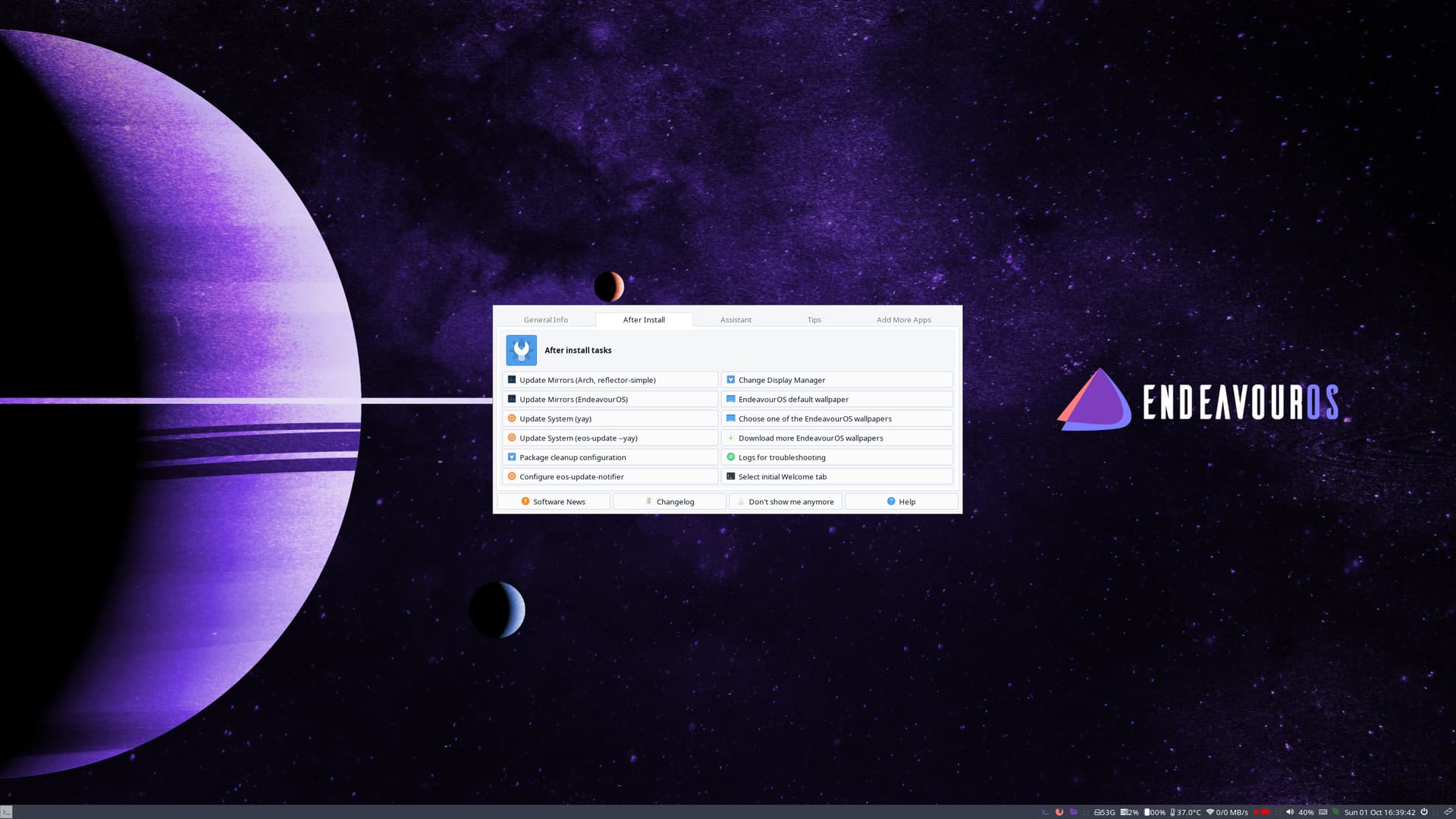Open the Assistant tab
Screen dimensions: 1456x819
(736, 319)
